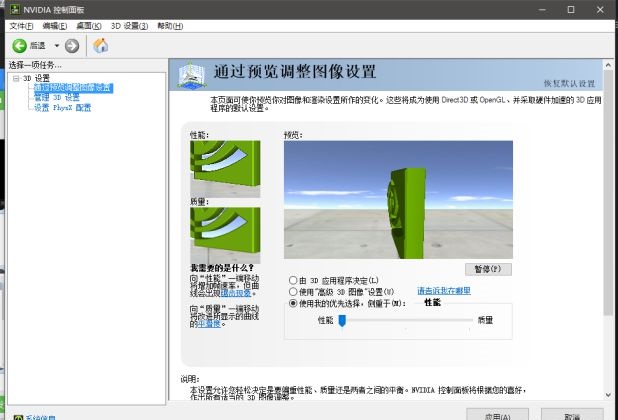The width and height of the screenshot is (618, 420).
Task: Select 由 3D 应用程序决定 radio button
Action: [x=293, y=280]
